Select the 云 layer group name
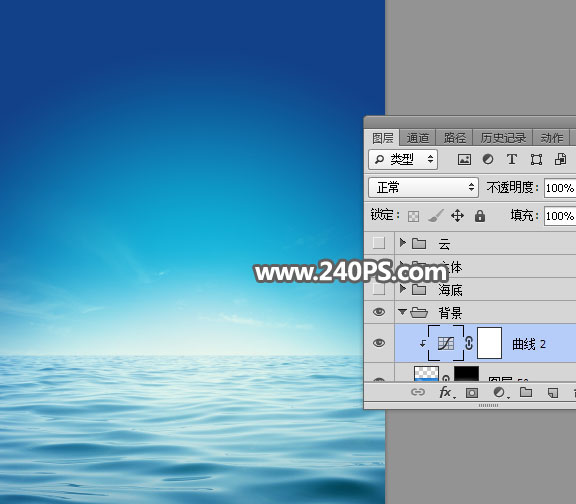 click(x=444, y=244)
